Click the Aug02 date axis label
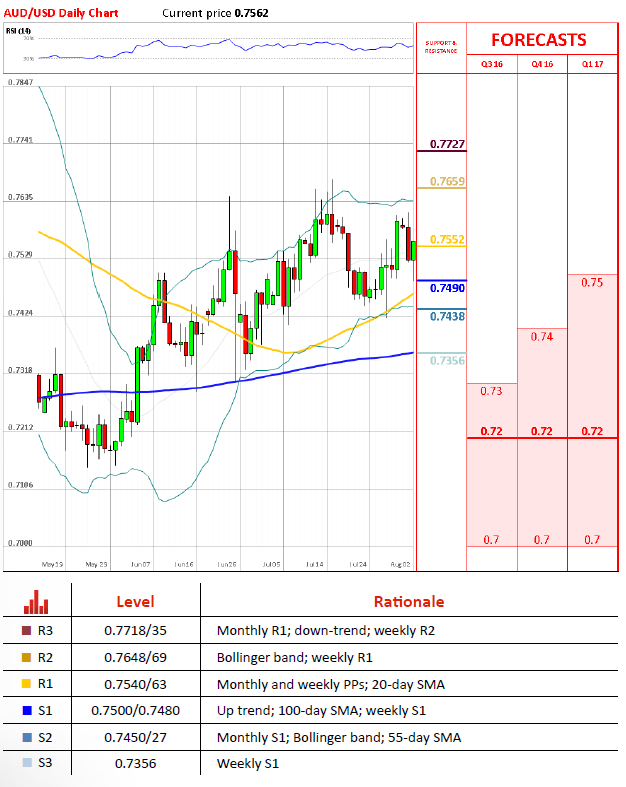Viewport: 626px width, 787px height. coord(400,564)
